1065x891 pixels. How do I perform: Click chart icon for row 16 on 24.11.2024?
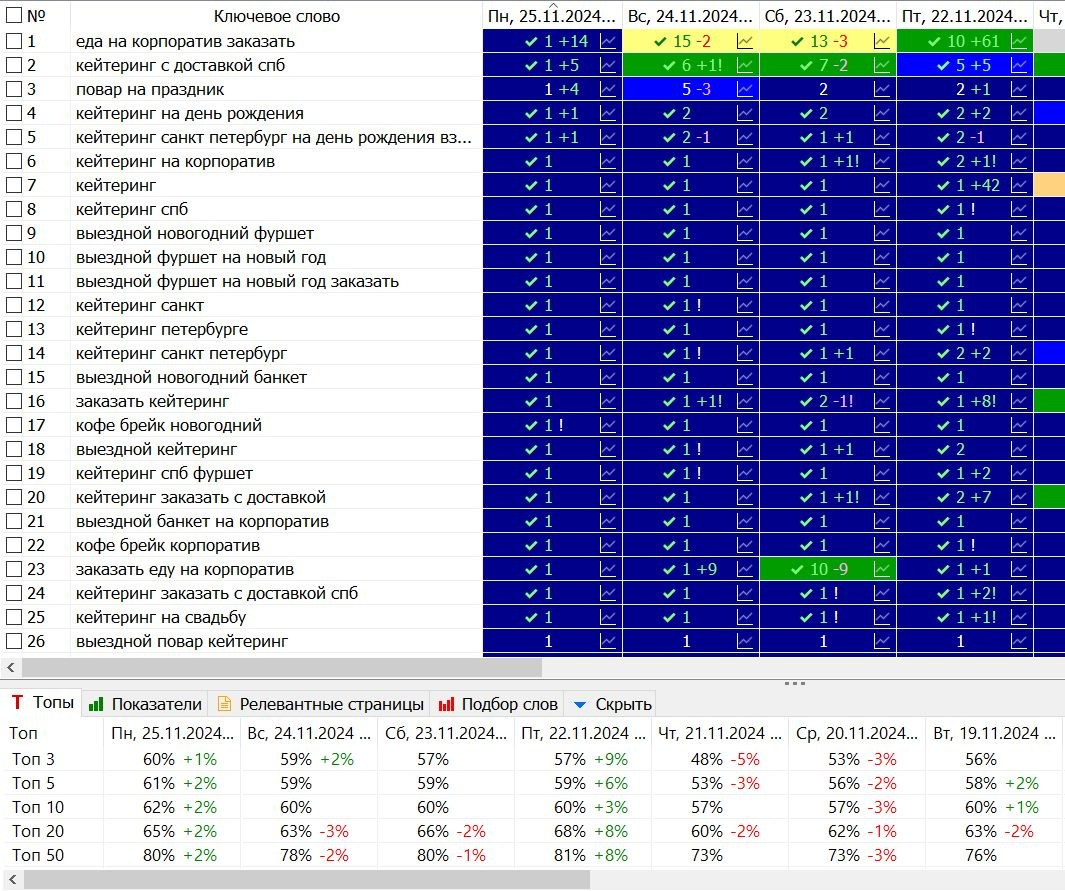(x=745, y=401)
